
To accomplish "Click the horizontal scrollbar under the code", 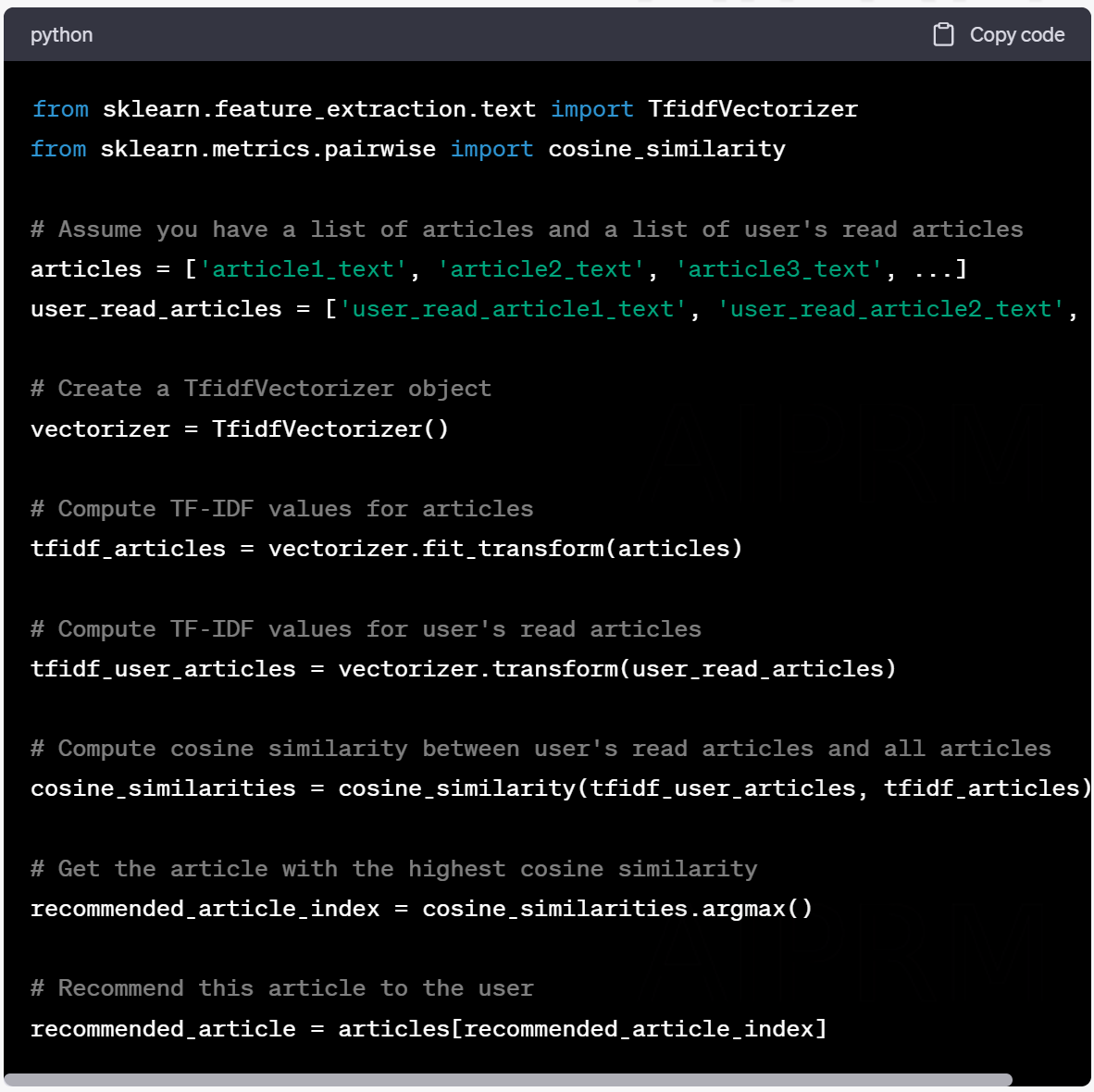I will (x=509, y=1080).
